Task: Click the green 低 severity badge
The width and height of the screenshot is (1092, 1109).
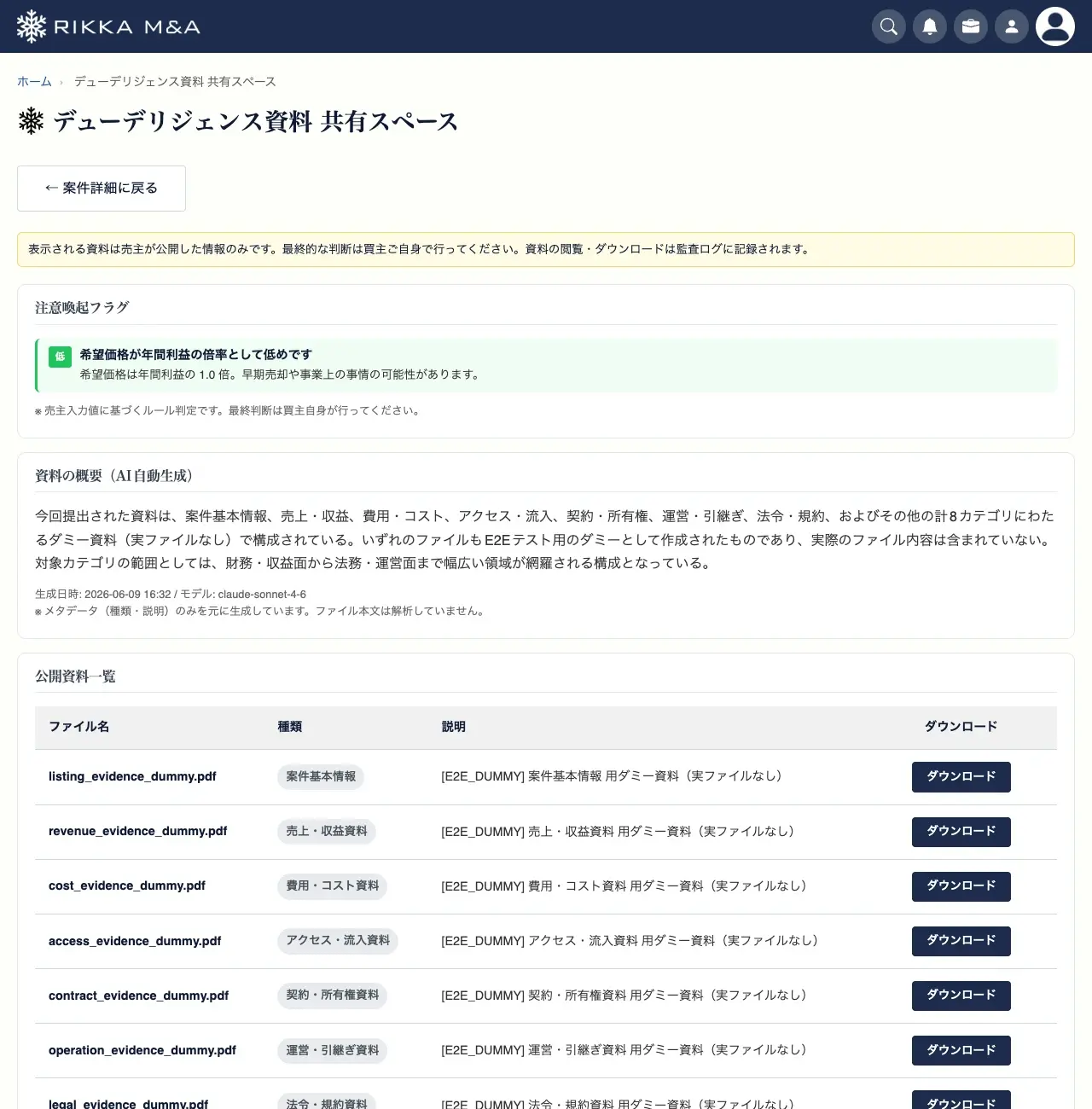Action: click(x=60, y=357)
